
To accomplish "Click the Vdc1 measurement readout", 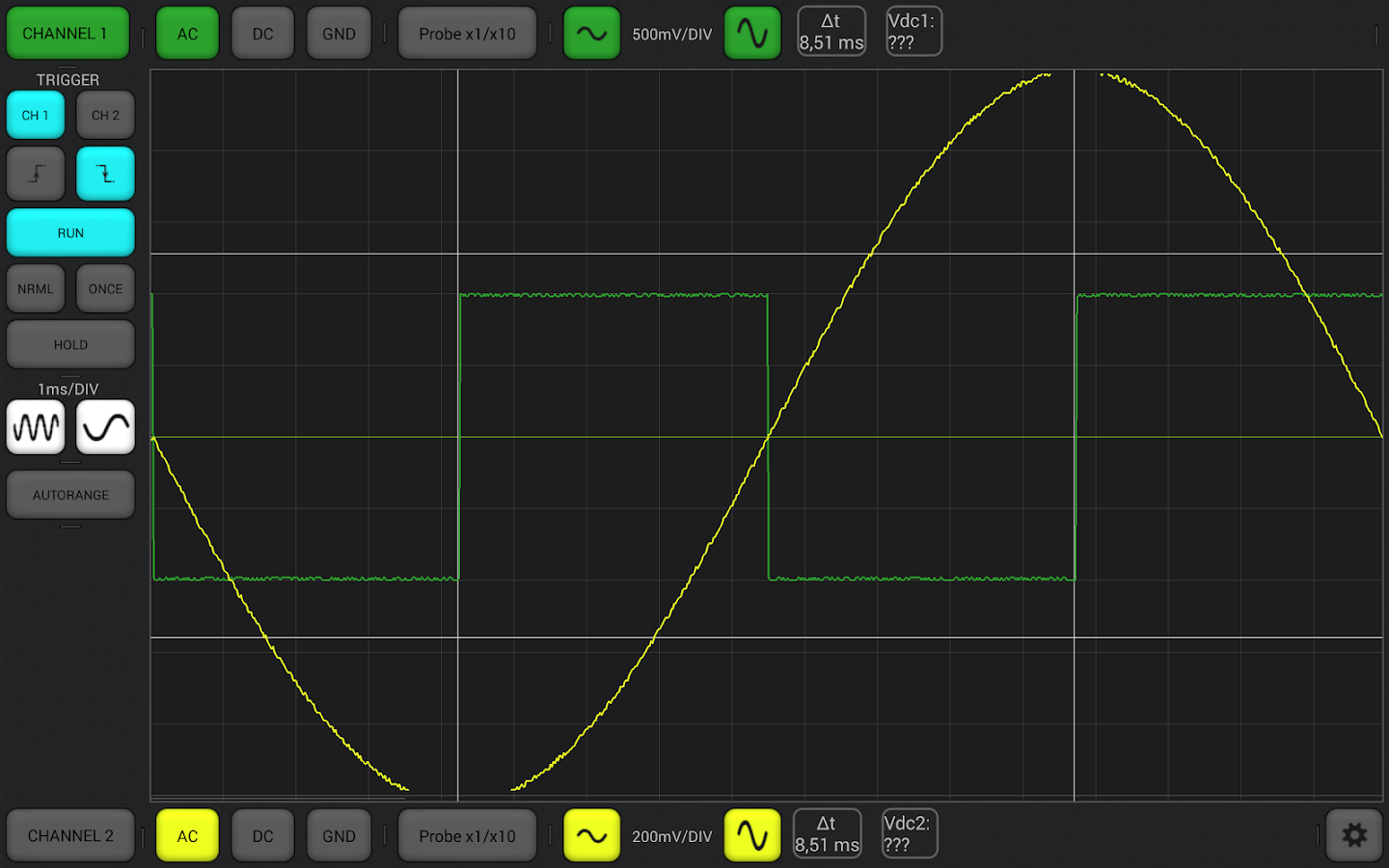I will coord(912,31).
